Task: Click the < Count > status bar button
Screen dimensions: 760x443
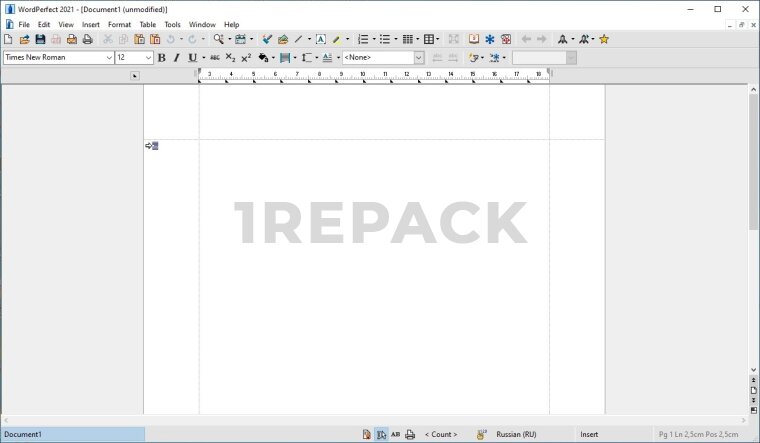Action: coord(441,435)
